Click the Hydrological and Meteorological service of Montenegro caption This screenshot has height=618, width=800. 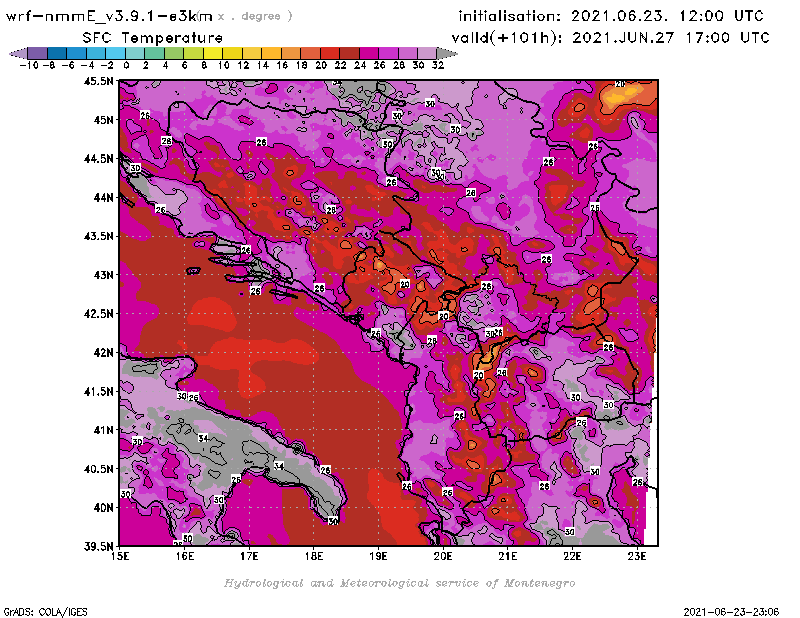399,583
